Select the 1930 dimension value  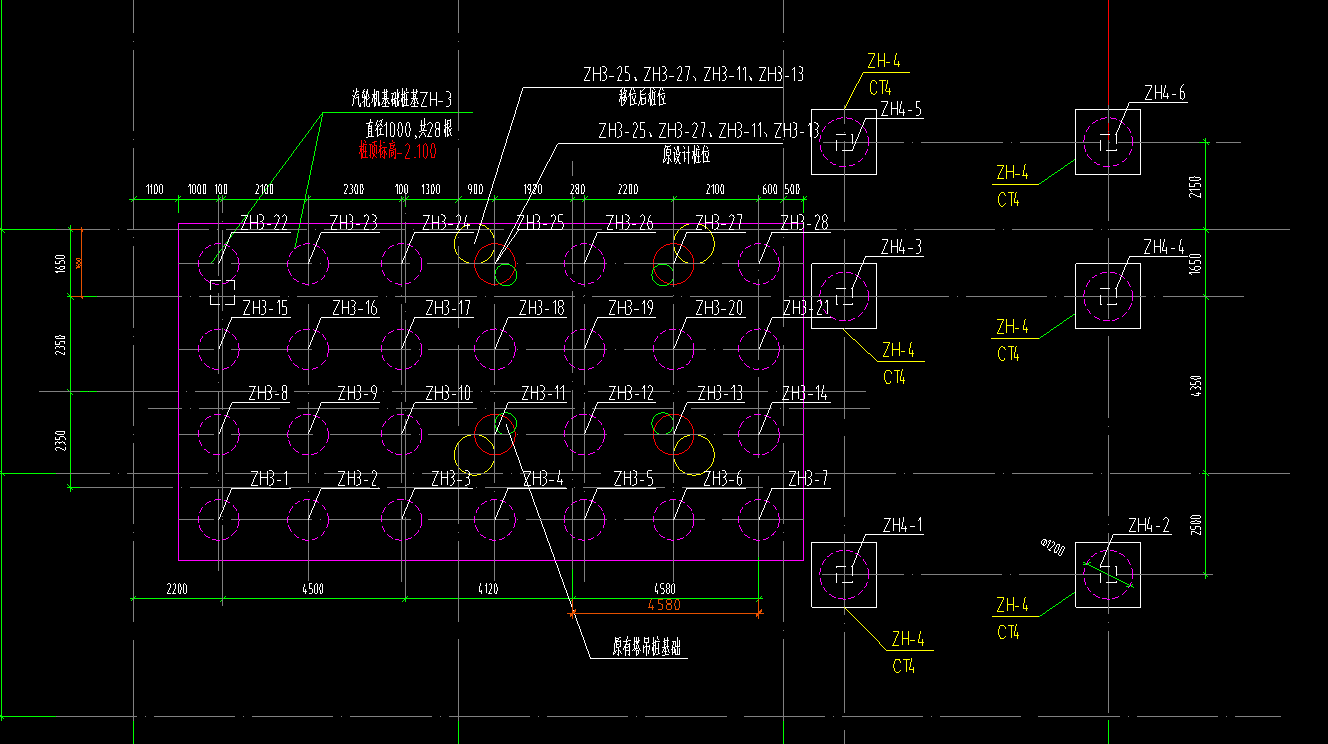(533, 189)
